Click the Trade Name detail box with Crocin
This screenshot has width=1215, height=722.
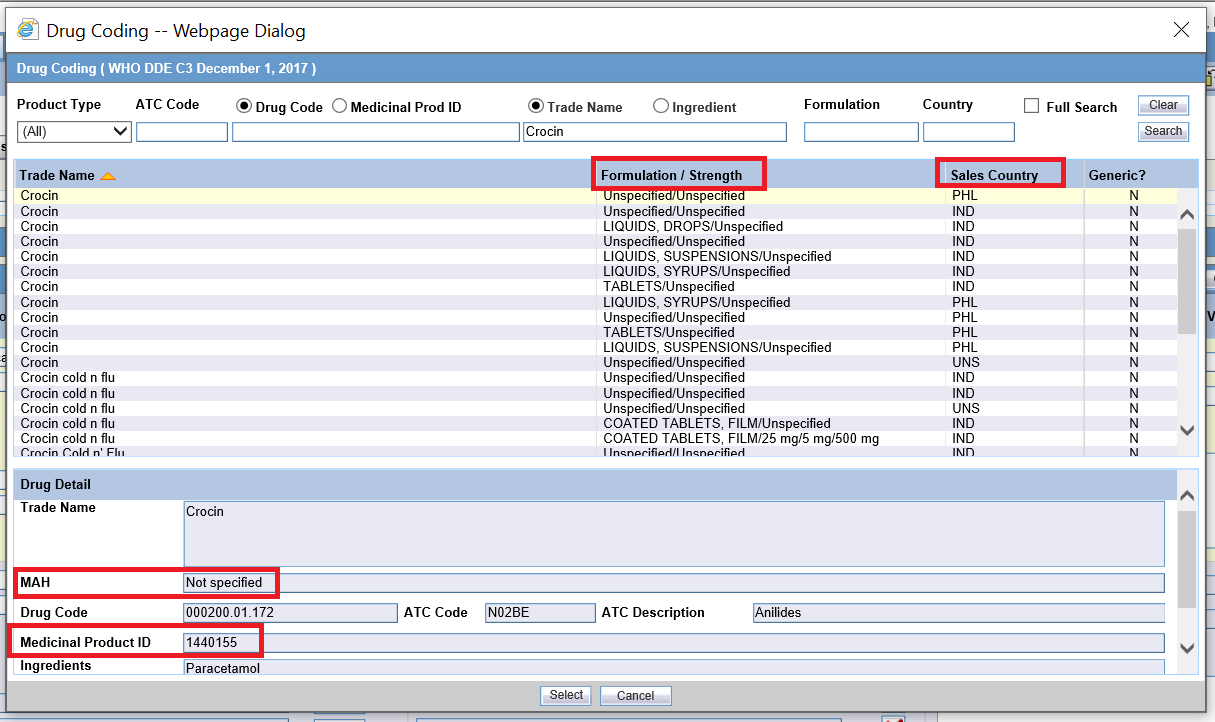tap(674, 534)
